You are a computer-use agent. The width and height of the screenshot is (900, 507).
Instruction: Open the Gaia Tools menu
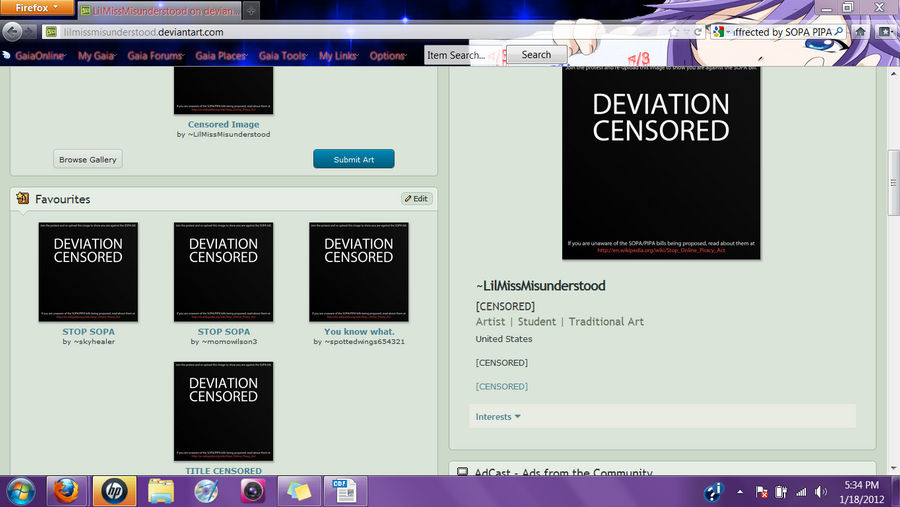[283, 56]
